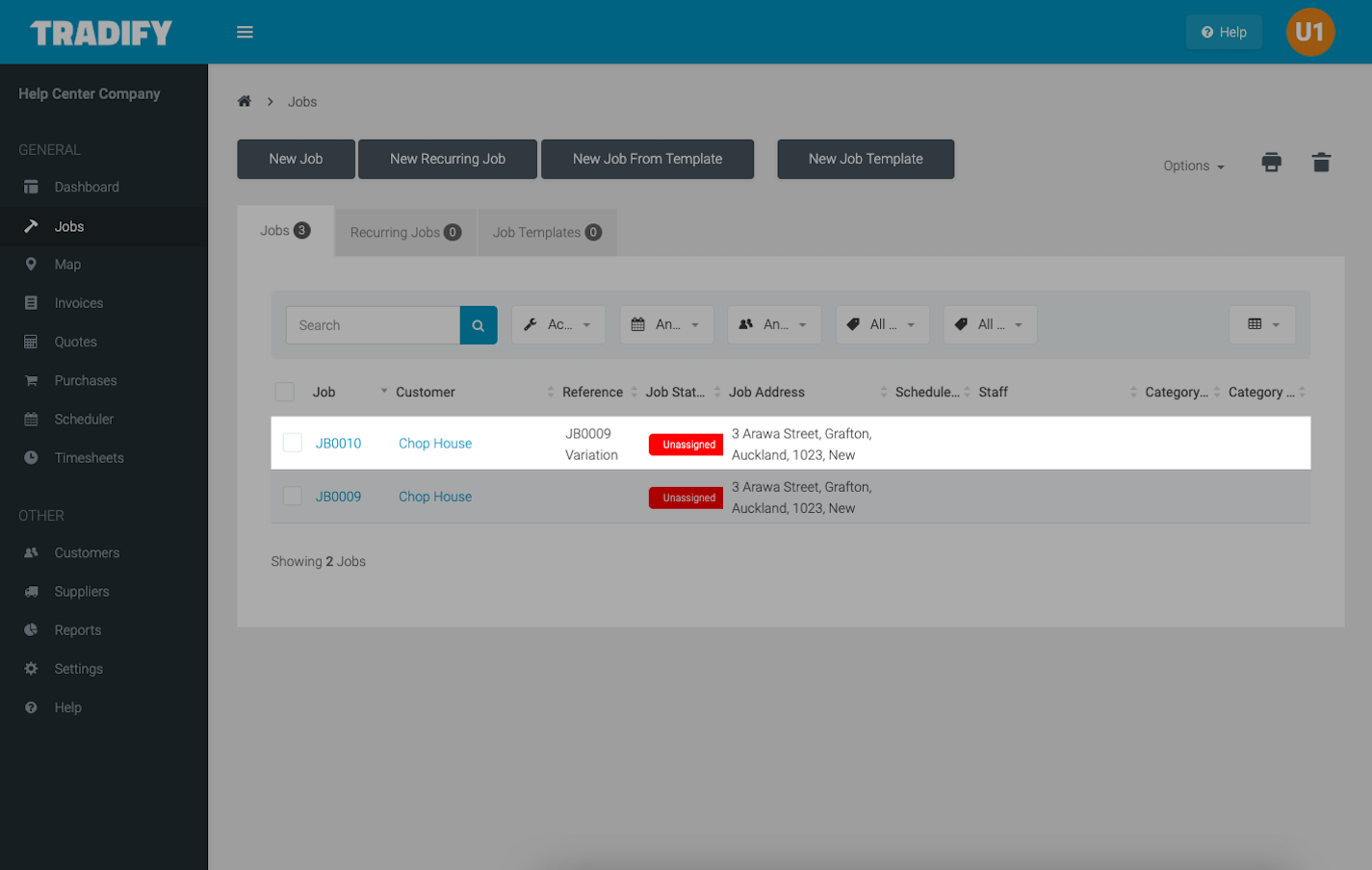The image size is (1372, 870).
Task: Click the trash bin icon
Action: pos(1321,163)
